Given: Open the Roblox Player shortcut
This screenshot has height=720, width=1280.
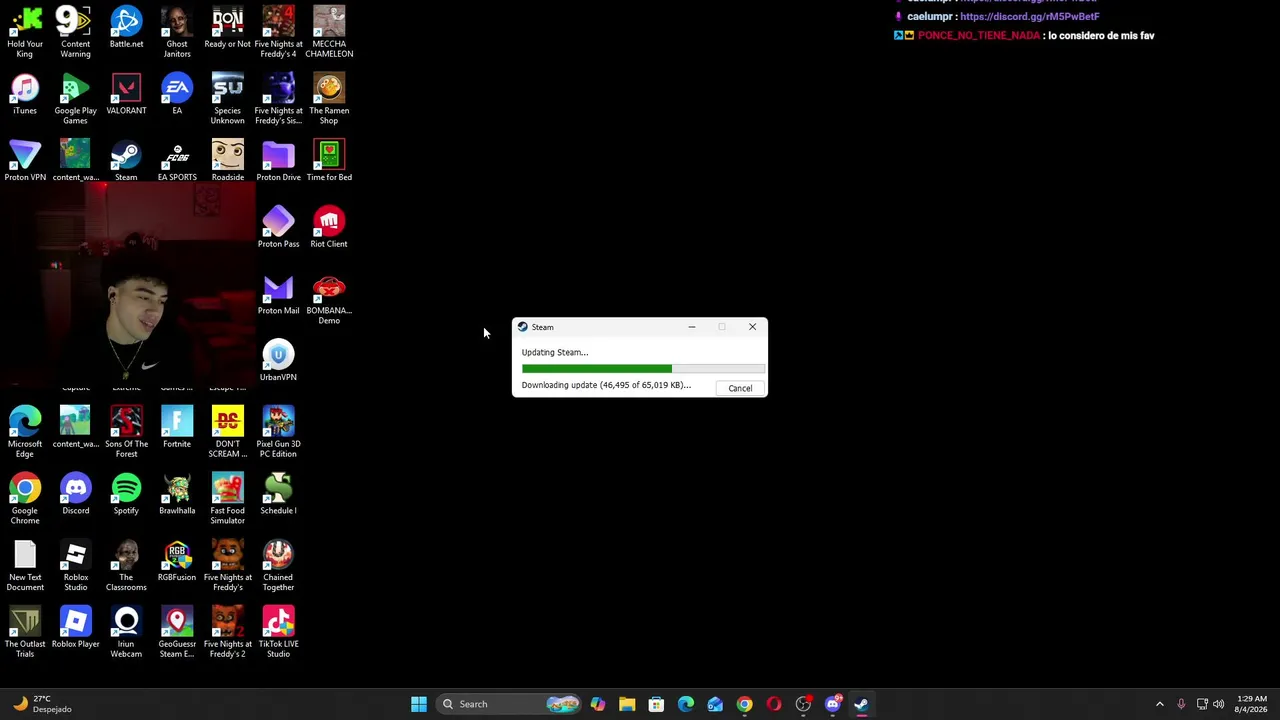Looking at the screenshot, I should click(75, 628).
